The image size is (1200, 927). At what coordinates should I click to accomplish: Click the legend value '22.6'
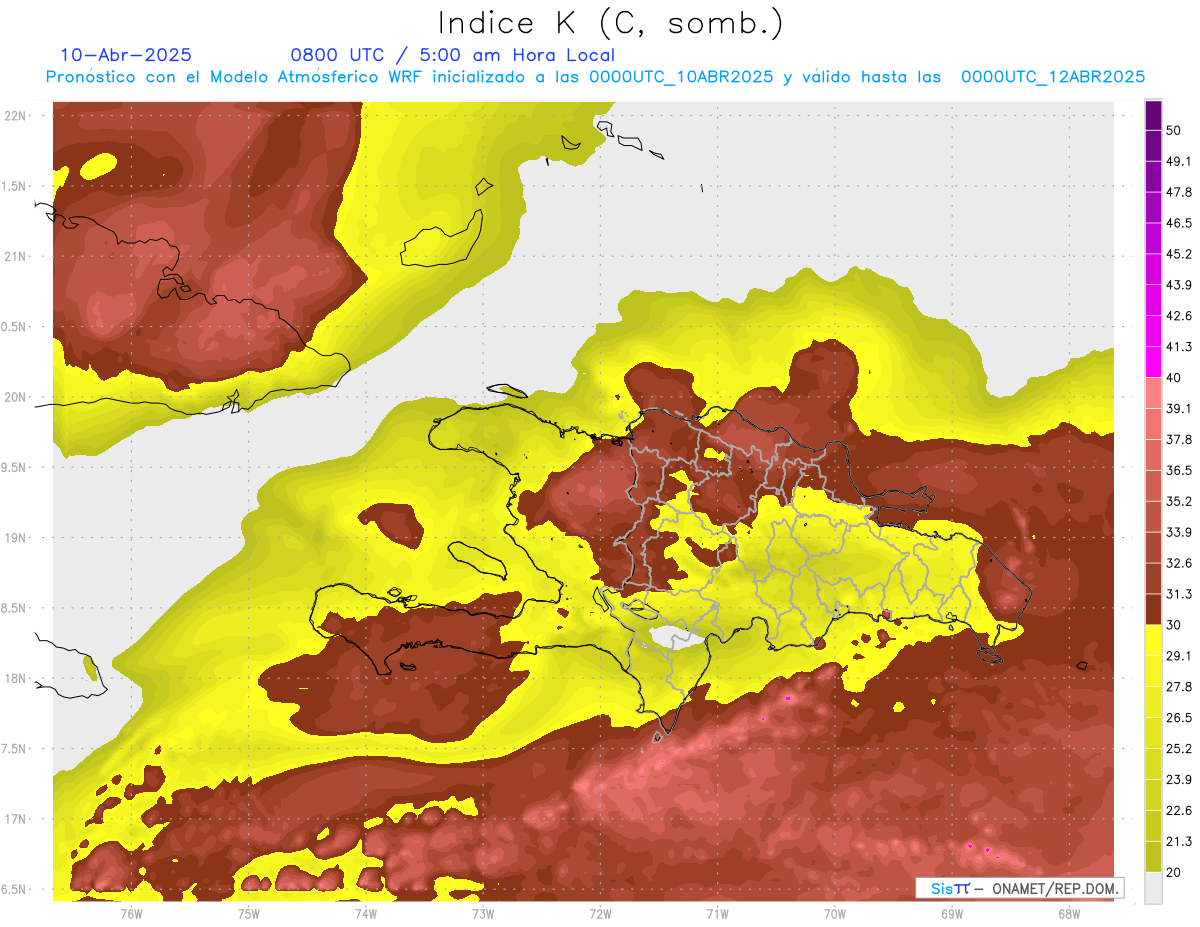click(1179, 810)
